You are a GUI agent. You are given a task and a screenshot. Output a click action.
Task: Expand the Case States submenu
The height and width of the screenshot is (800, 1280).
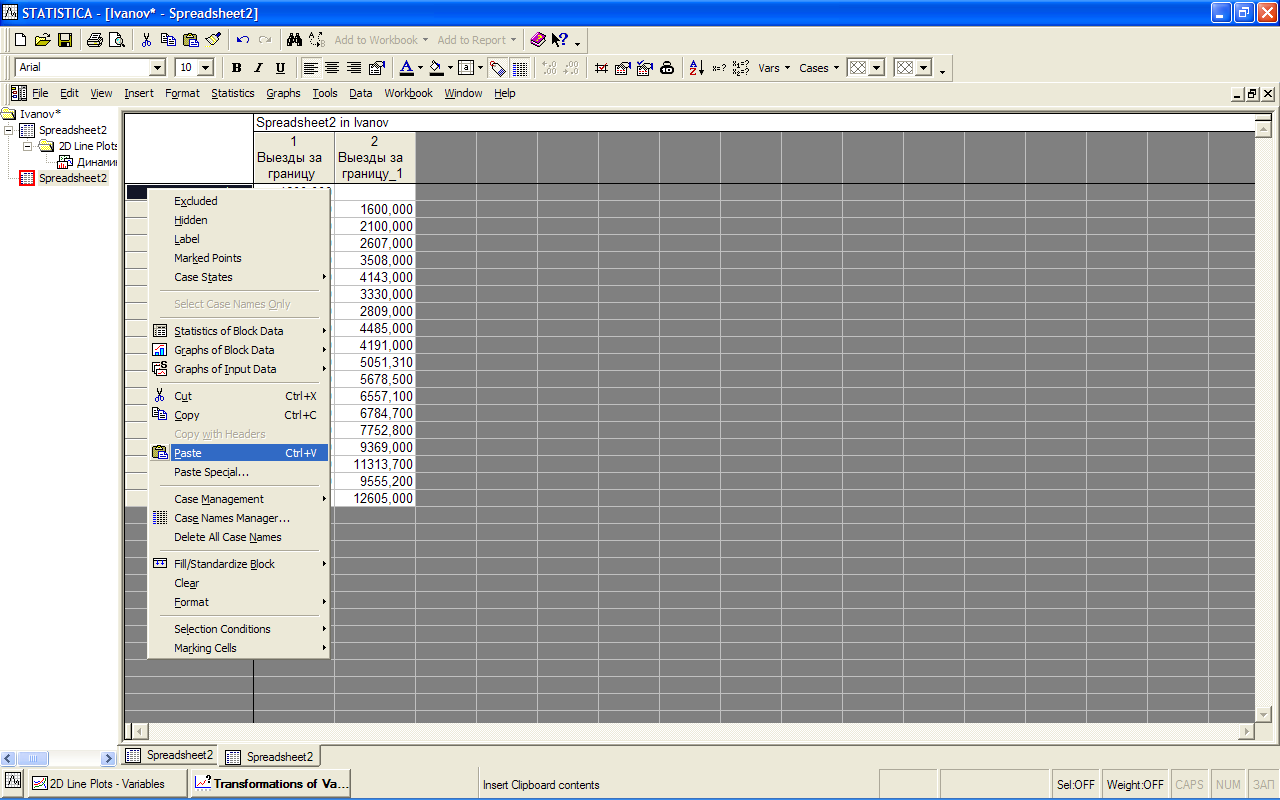[x=238, y=277]
